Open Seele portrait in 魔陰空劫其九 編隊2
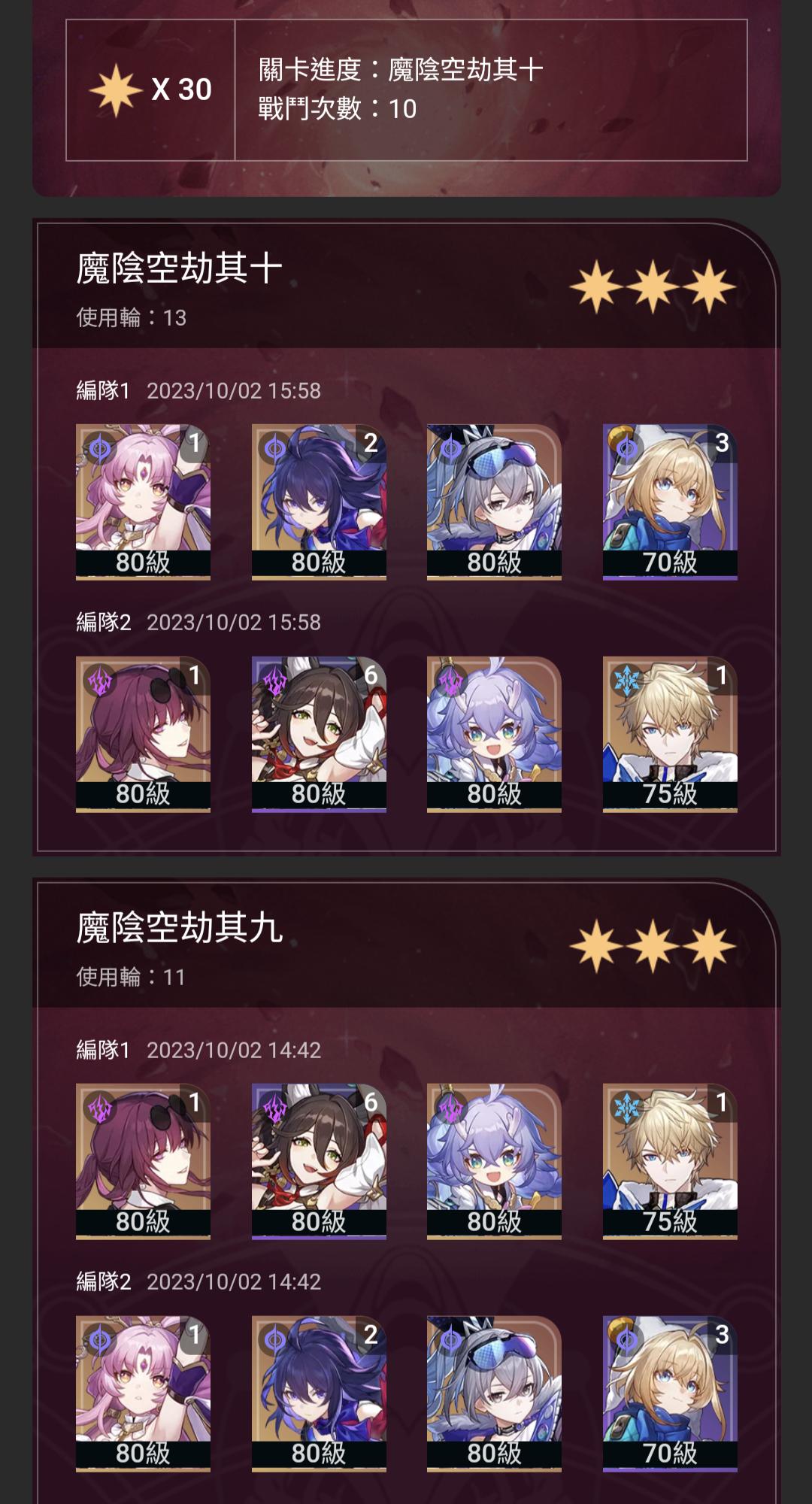The image size is (812, 1504). point(319,1393)
